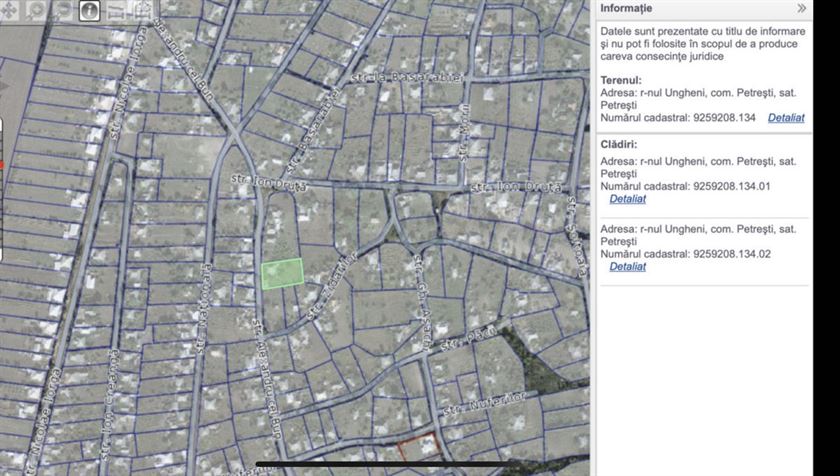Image resolution: width=840 pixels, height=476 pixels.
Task: Open Detaliat link for building 9259208.134.01
Action: click(x=627, y=199)
